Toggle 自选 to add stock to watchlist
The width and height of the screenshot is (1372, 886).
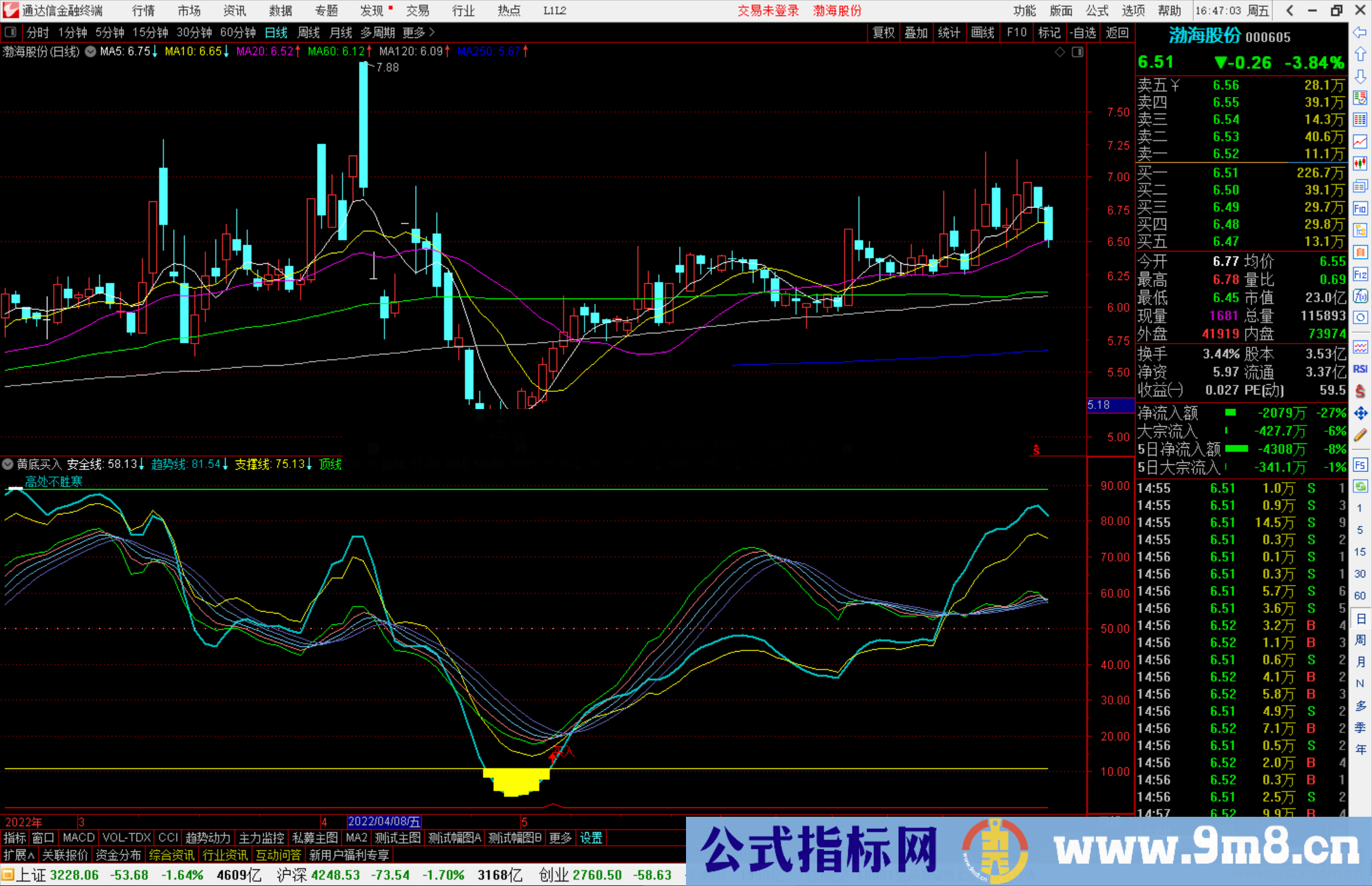coord(1084,32)
